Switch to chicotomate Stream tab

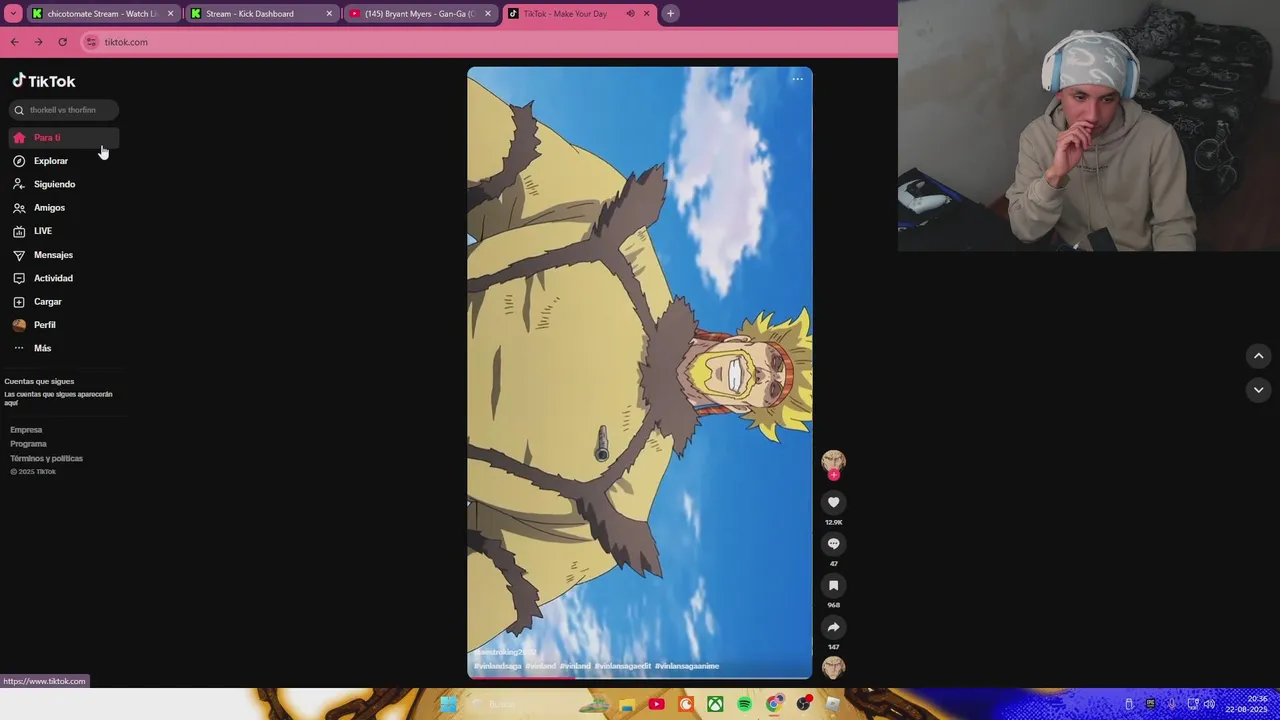pyautogui.click(x=102, y=14)
